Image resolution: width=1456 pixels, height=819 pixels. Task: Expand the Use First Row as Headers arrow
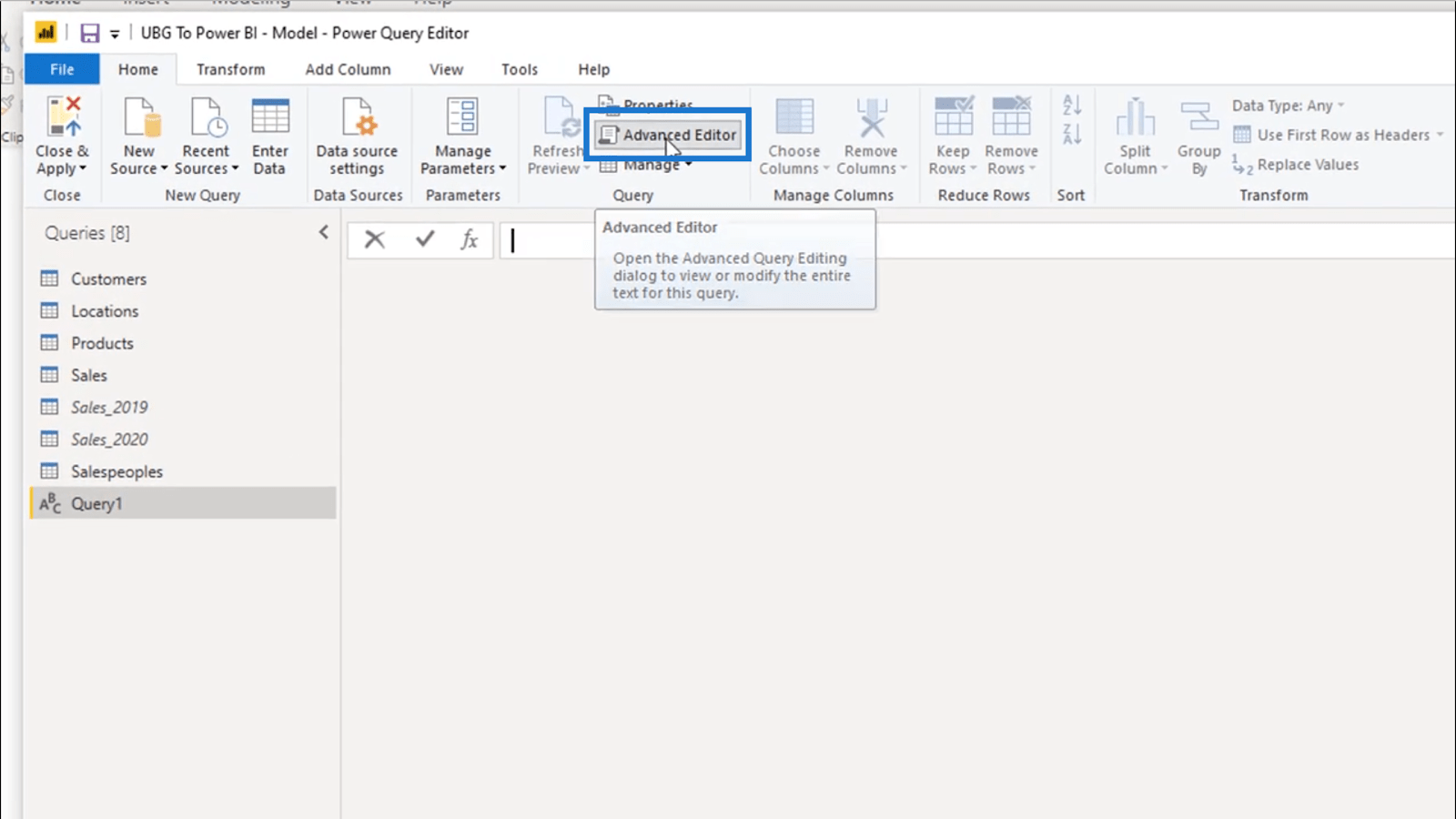click(x=1440, y=135)
